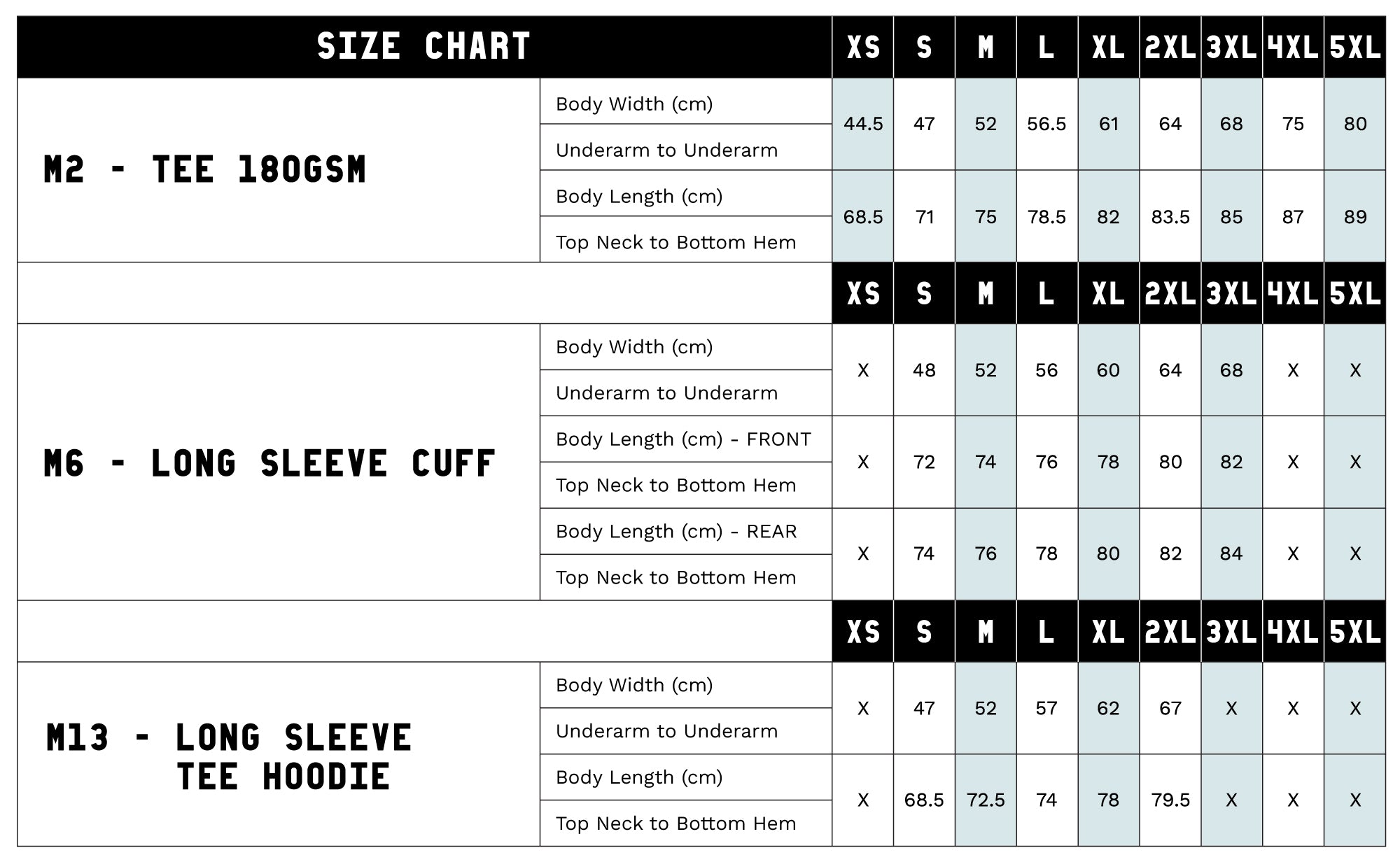Click the Body Length (cm) - FRONT label
The width and height of the screenshot is (1400, 862).
(x=683, y=439)
